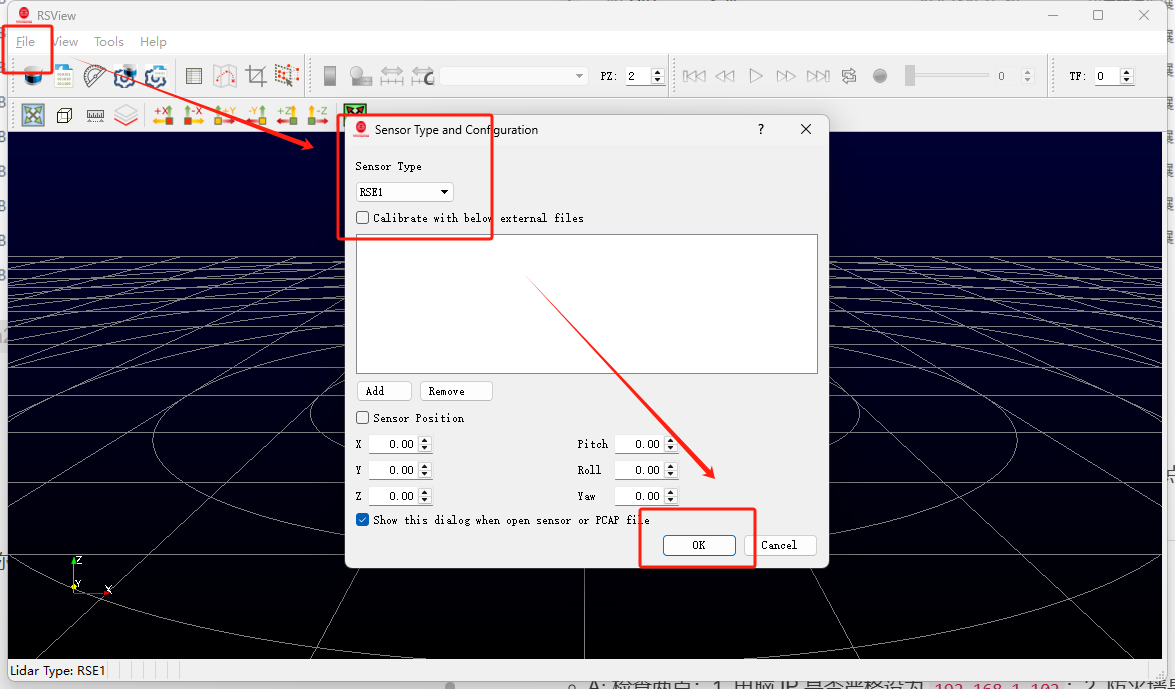Activate the select points grid icon
Image resolution: width=1175 pixels, height=689 pixels.
287,76
